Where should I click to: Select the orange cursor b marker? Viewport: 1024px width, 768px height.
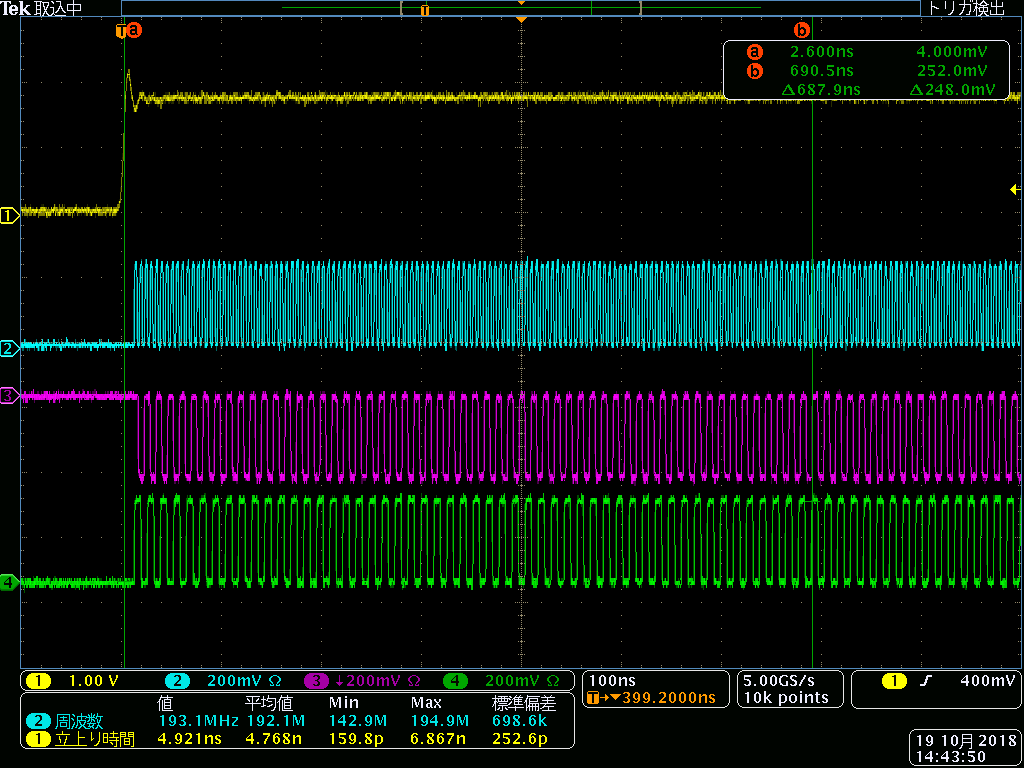tap(801, 30)
